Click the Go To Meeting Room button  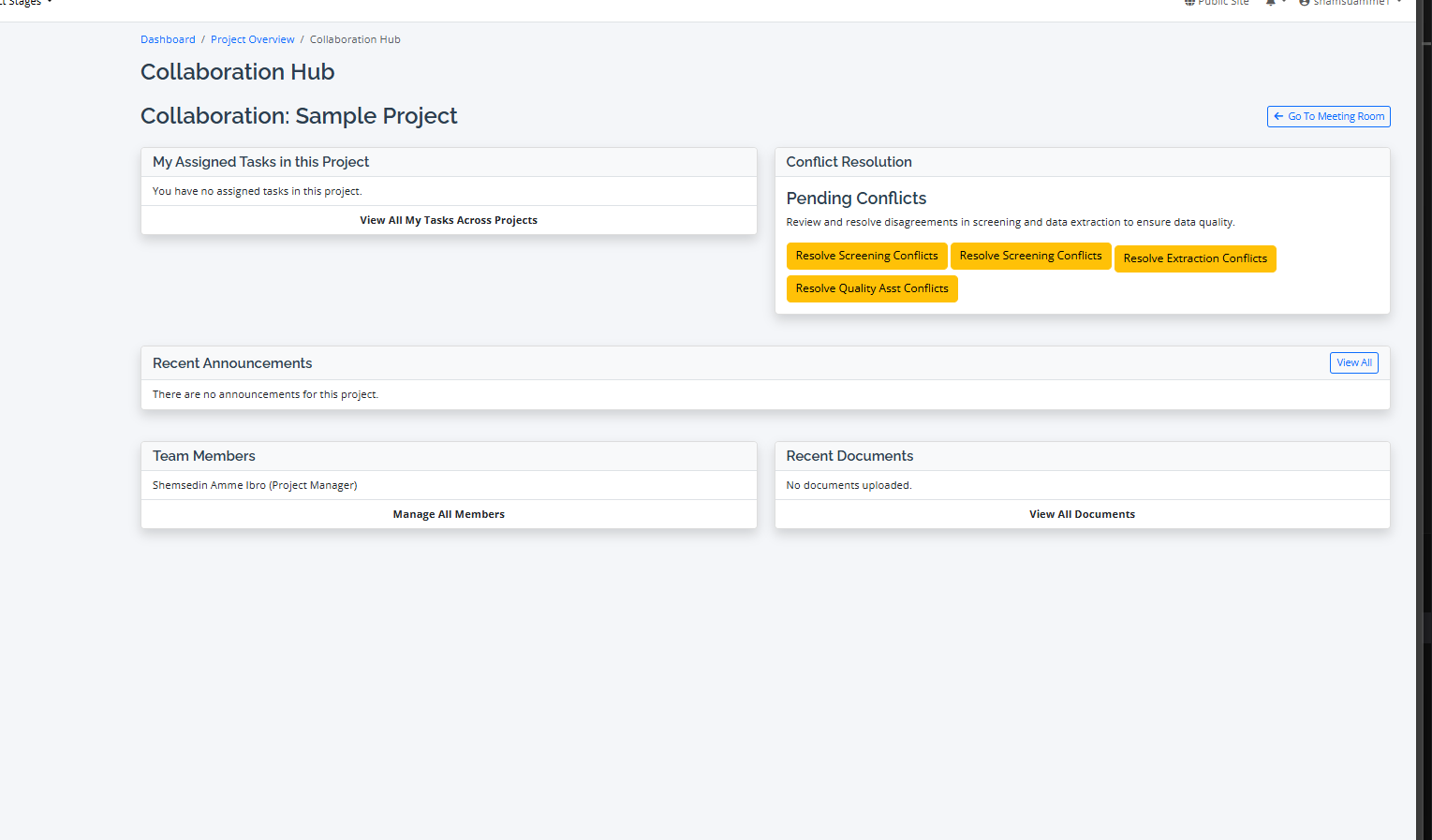(1328, 116)
